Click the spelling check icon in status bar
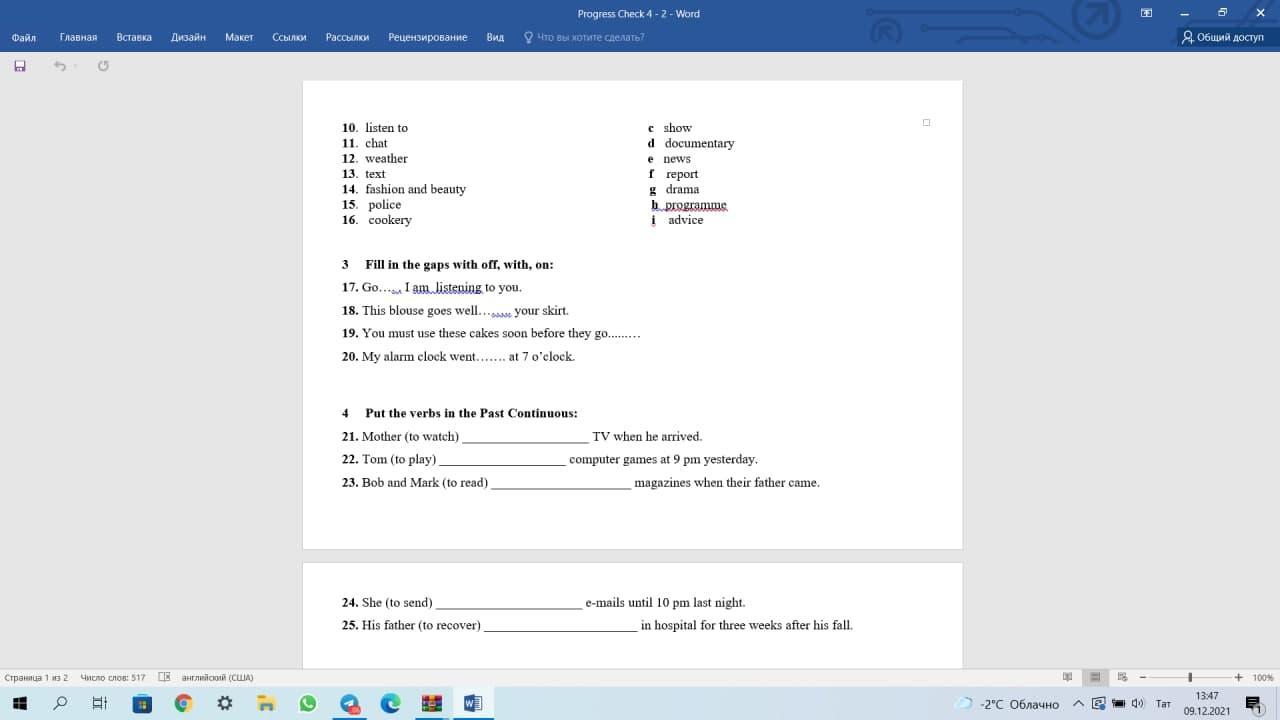The image size is (1280, 720). (165, 677)
